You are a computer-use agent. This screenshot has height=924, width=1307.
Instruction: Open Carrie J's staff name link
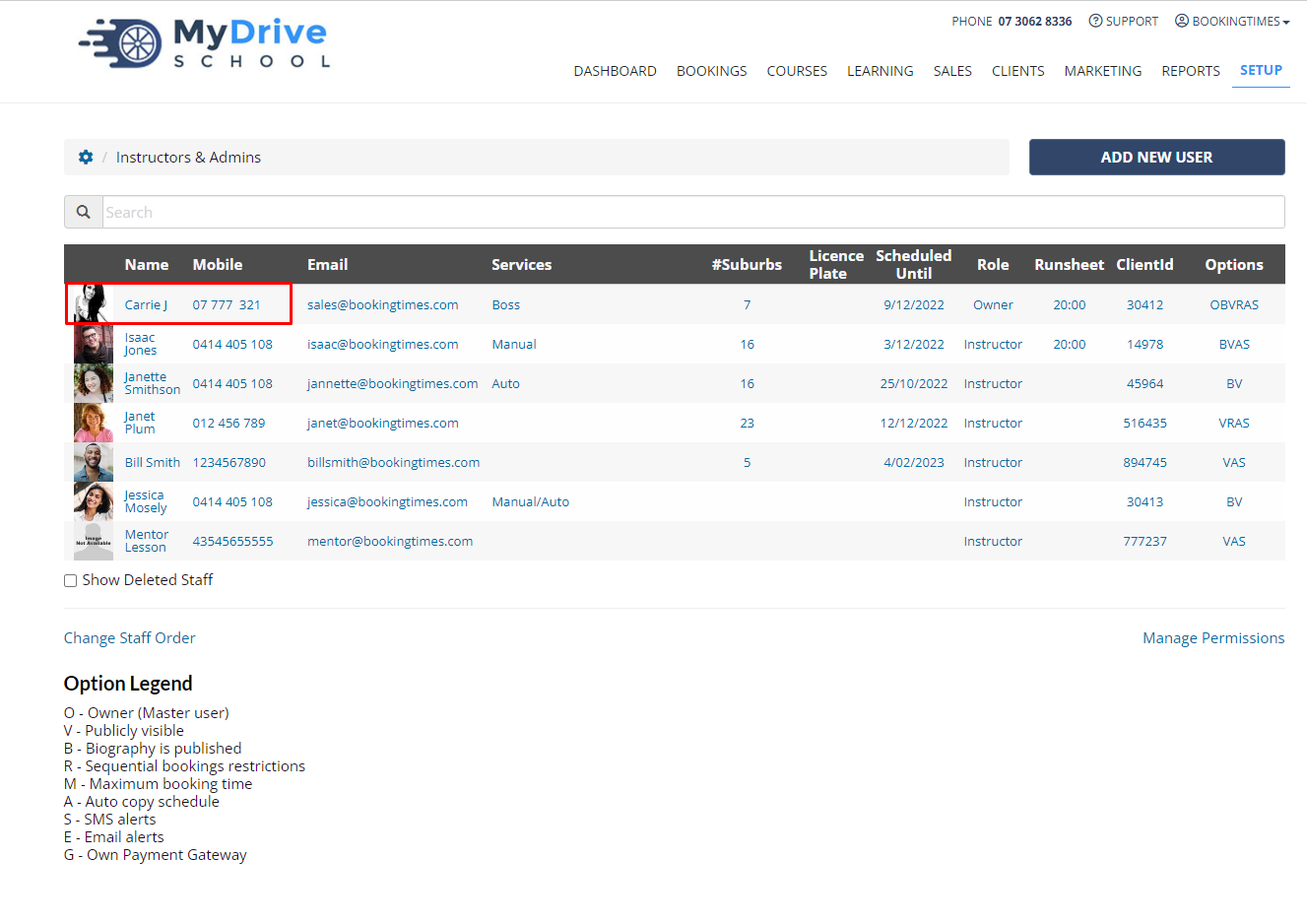click(146, 304)
